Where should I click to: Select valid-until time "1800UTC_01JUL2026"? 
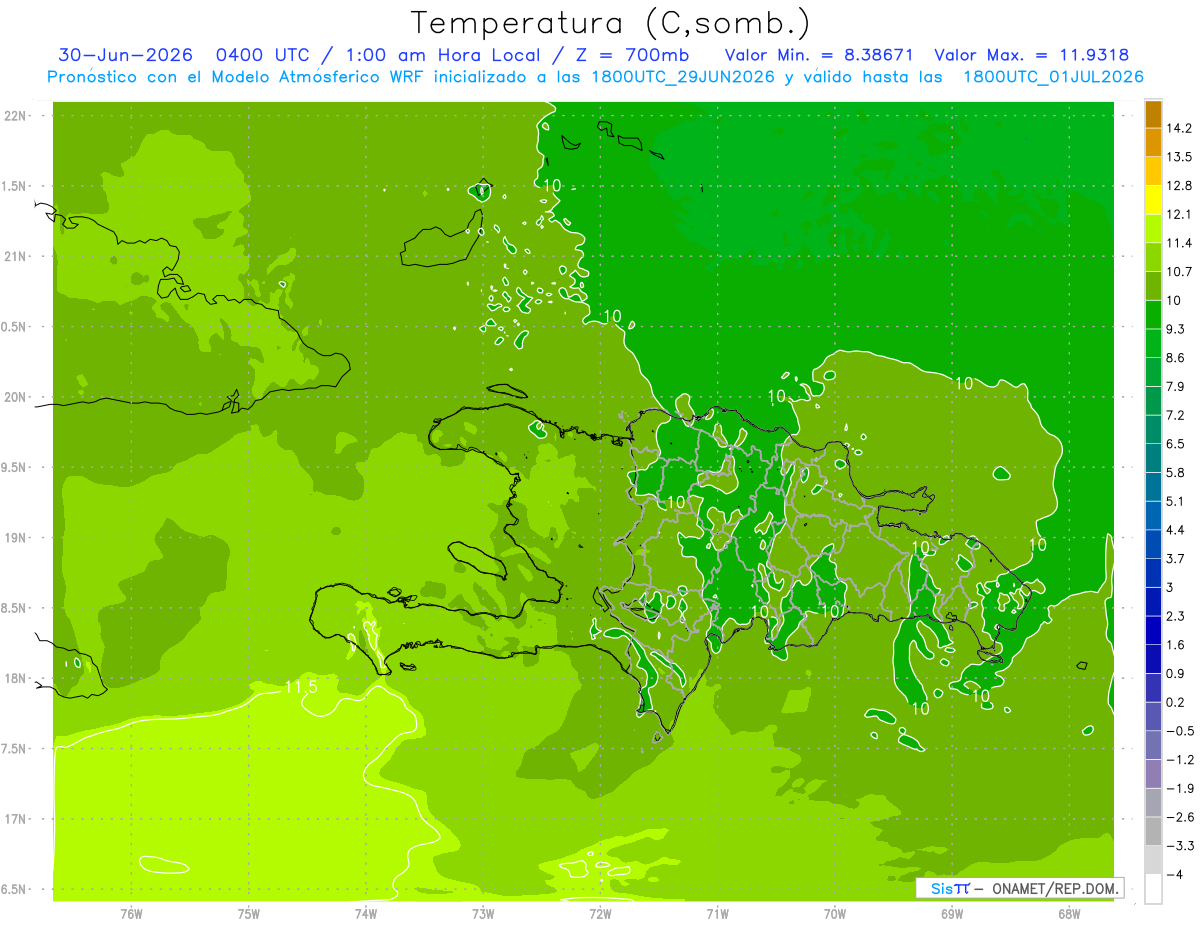point(1053,76)
